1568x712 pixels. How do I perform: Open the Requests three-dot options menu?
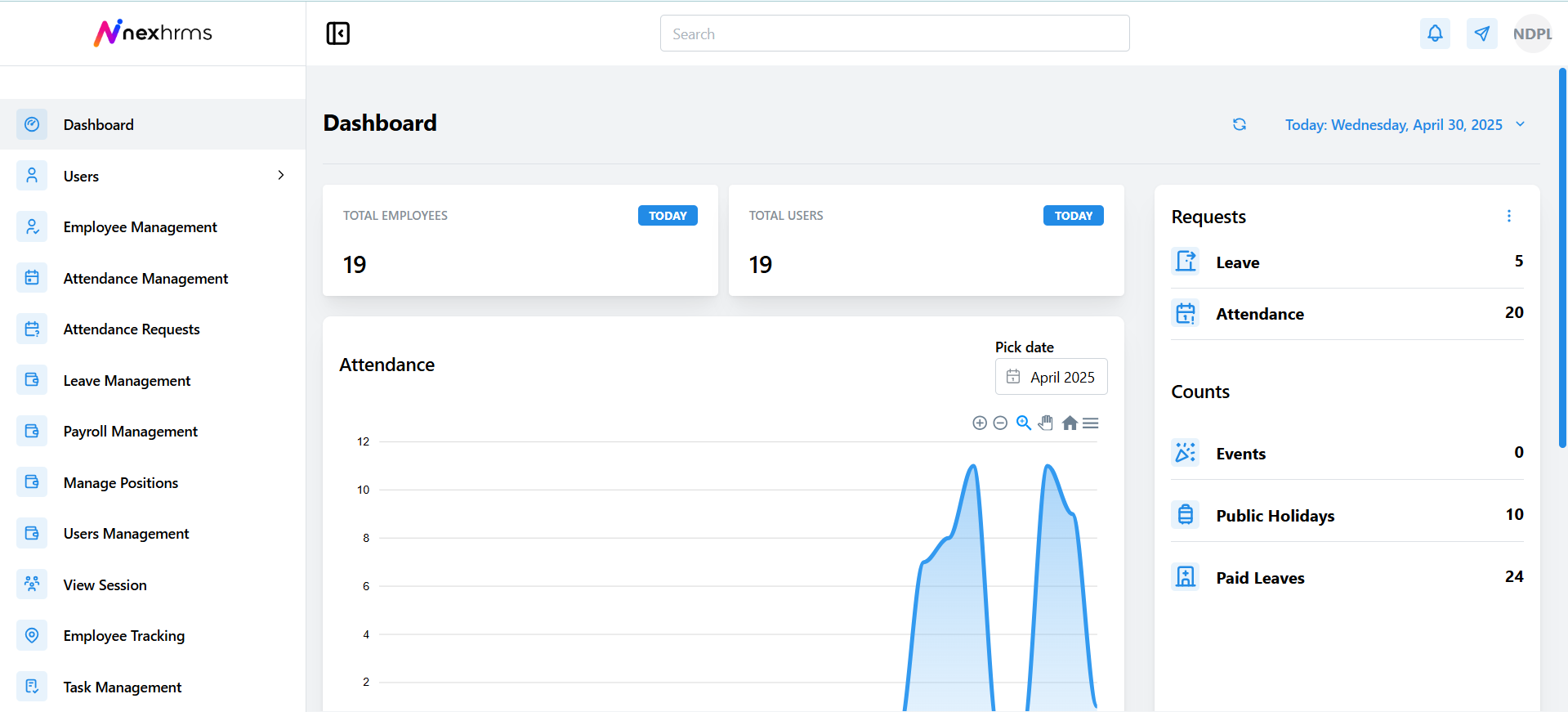coord(1509,216)
